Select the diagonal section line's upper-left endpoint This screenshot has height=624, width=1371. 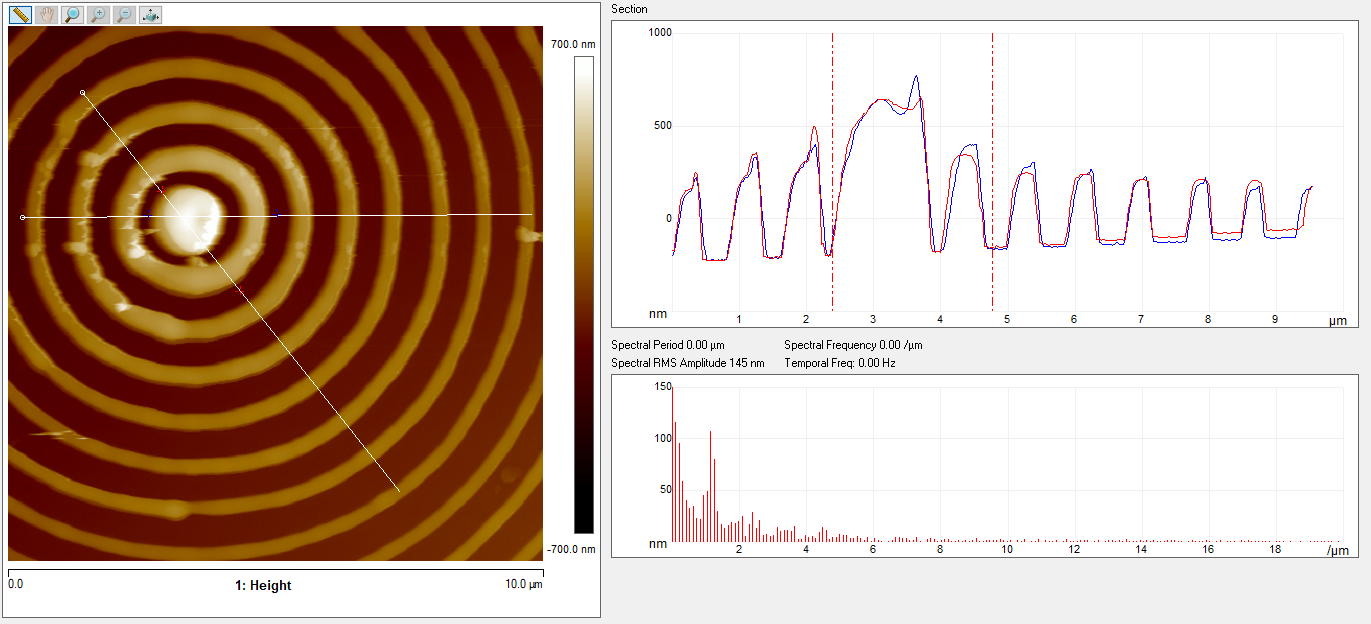click(x=83, y=93)
